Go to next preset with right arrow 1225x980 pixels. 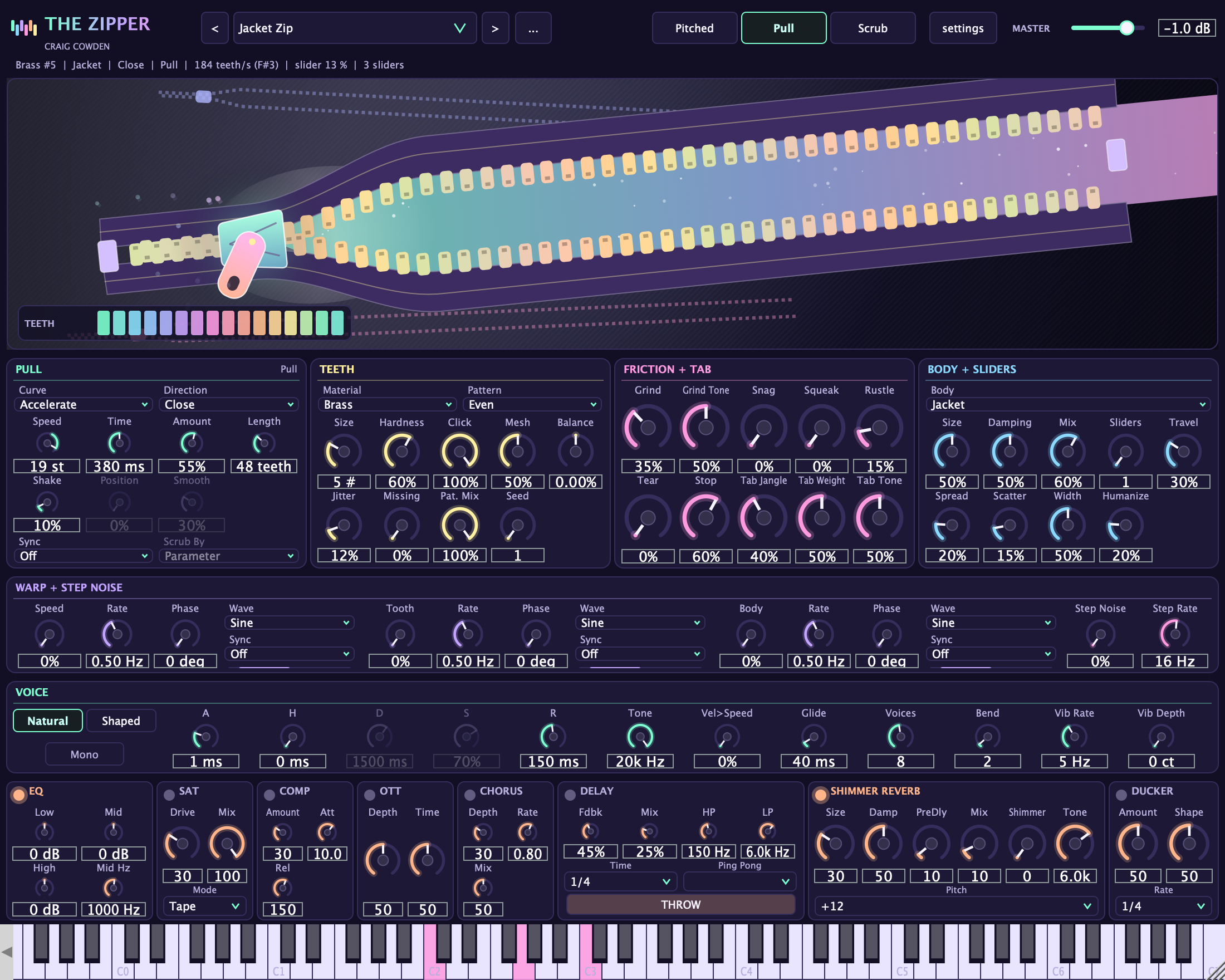coord(495,28)
